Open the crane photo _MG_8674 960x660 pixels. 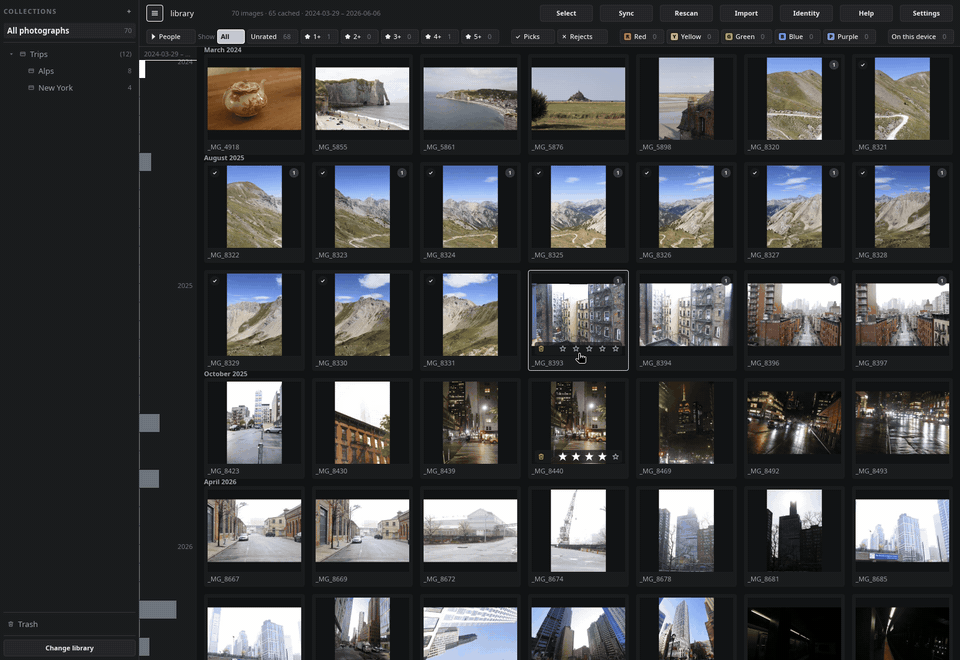click(x=578, y=530)
